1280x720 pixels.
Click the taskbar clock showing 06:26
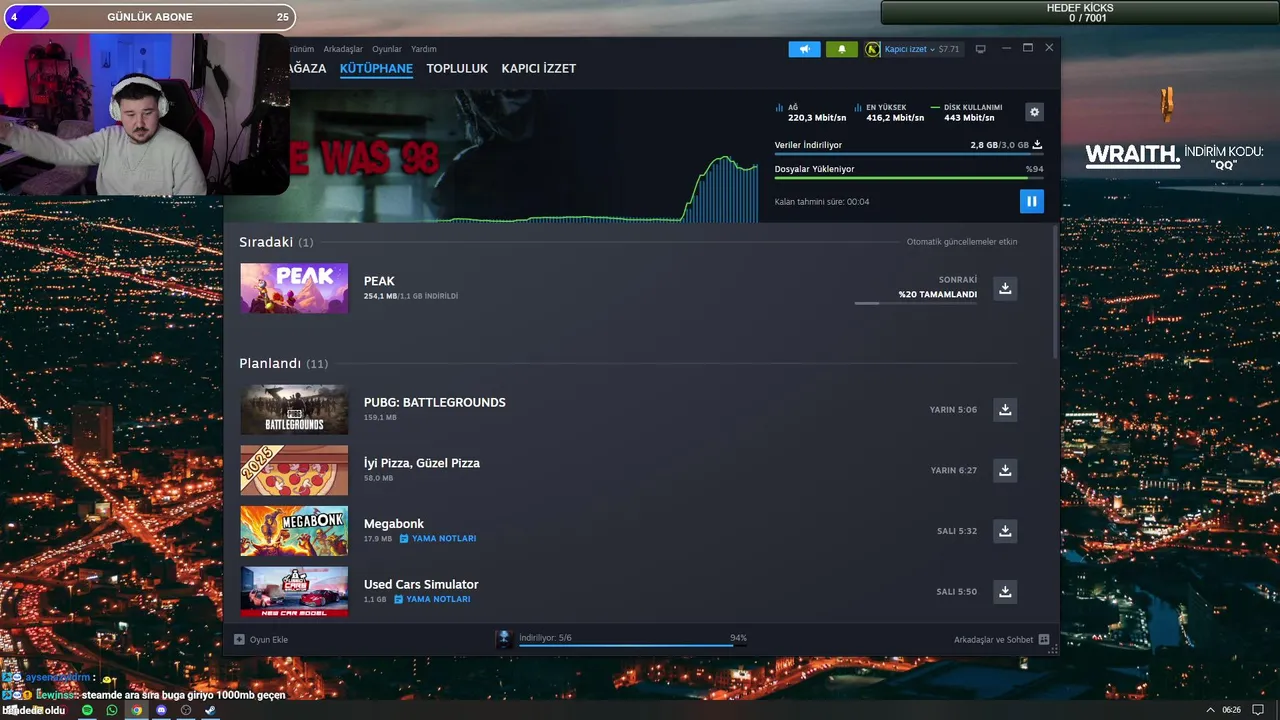pos(1231,710)
